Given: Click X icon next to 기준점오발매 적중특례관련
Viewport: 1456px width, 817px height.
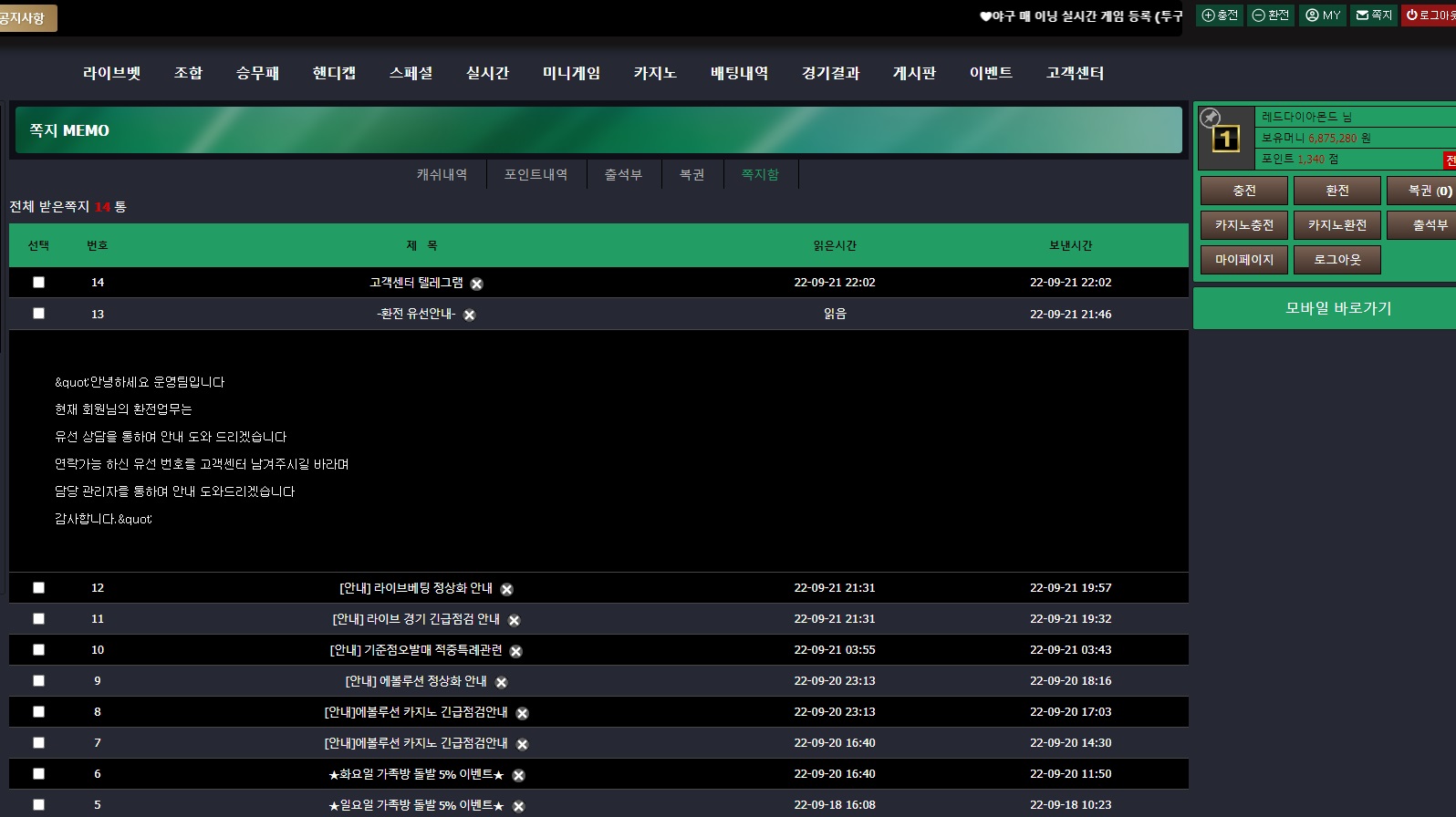Looking at the screenshot, I should point(515,651).
